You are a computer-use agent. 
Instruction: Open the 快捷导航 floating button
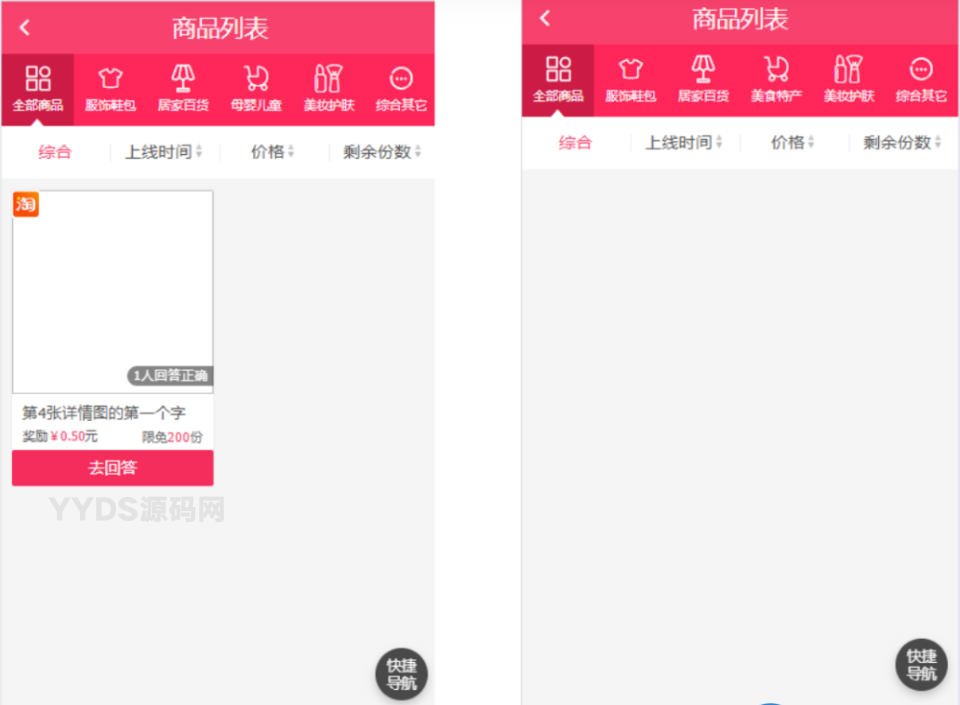[x=403, y=675]
